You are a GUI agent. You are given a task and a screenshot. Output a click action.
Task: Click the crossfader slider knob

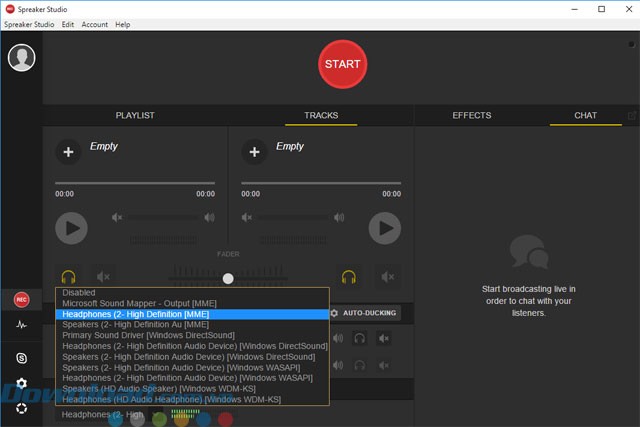[228, 278]
